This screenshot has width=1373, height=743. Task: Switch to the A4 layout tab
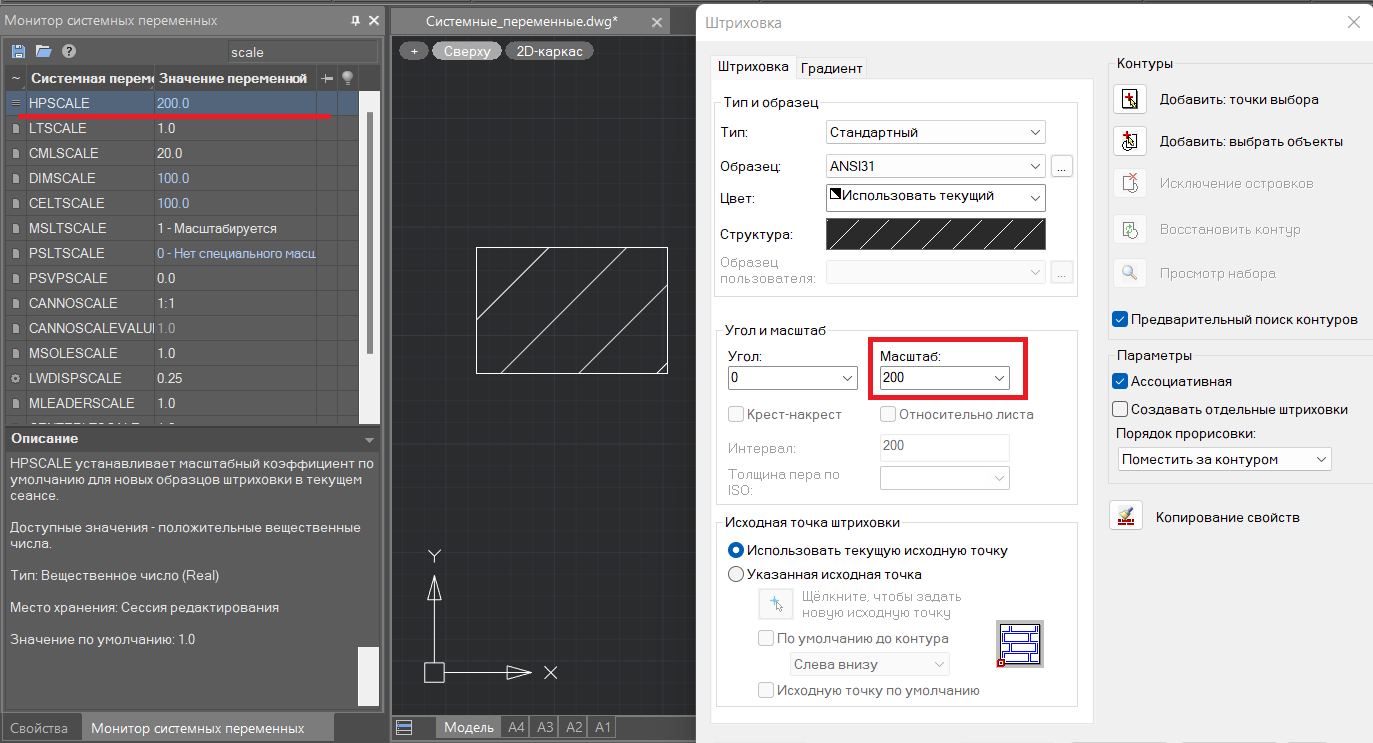[x=516, y=727]
